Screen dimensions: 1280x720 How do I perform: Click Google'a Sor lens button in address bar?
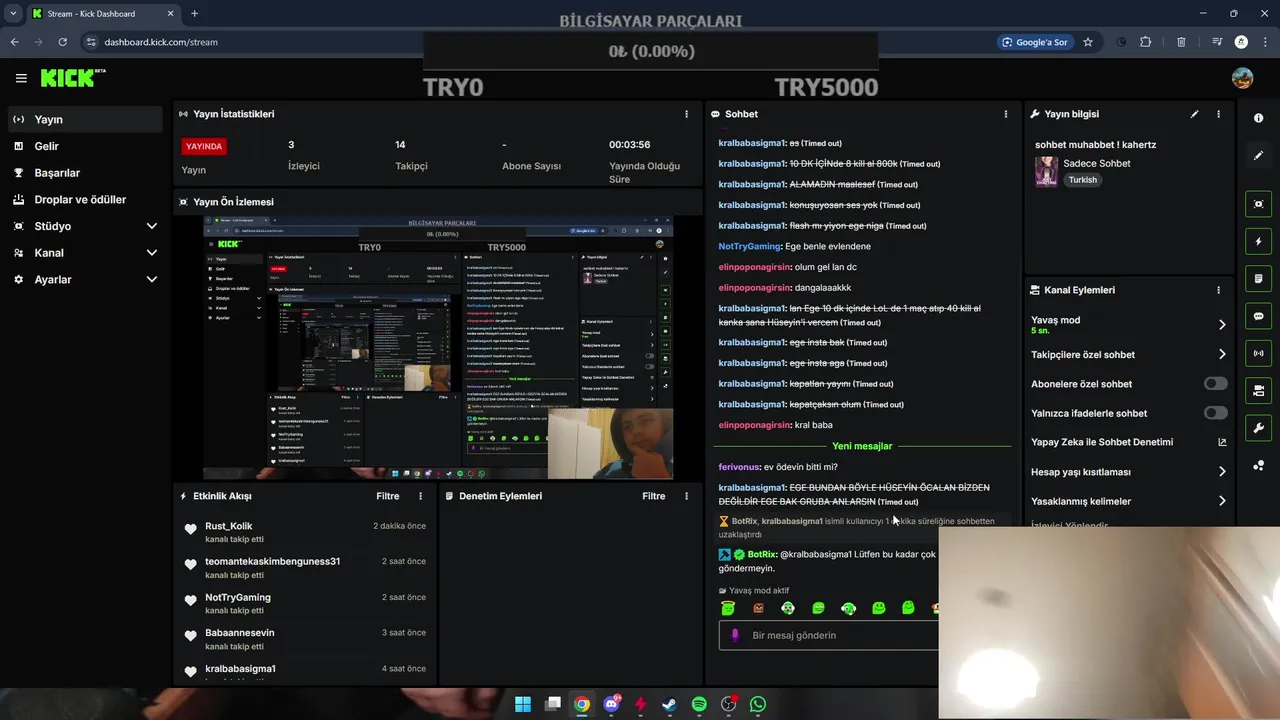point(1034,42)
